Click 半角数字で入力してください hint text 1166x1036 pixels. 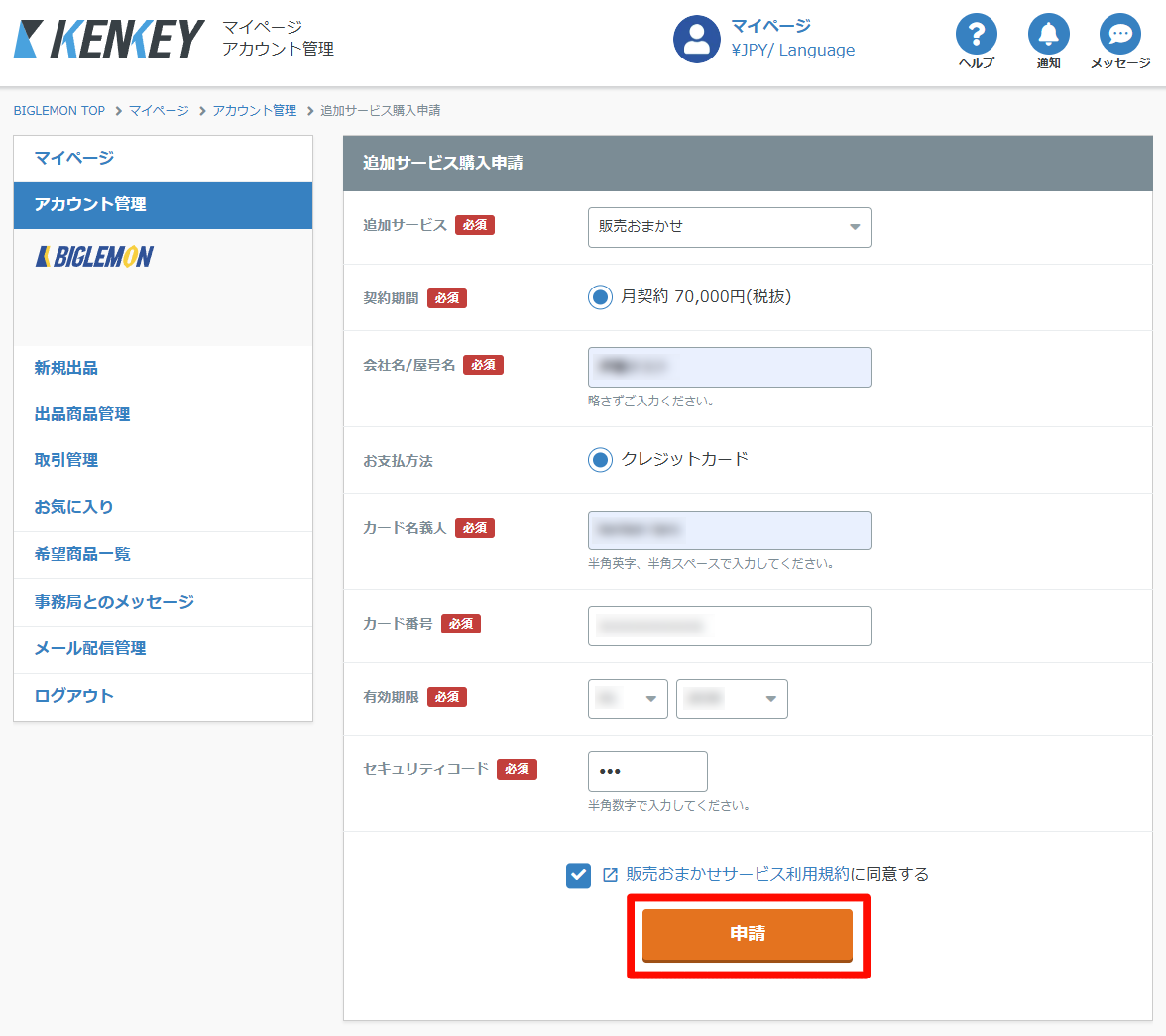pyautogui.click(x=669, y=805)
